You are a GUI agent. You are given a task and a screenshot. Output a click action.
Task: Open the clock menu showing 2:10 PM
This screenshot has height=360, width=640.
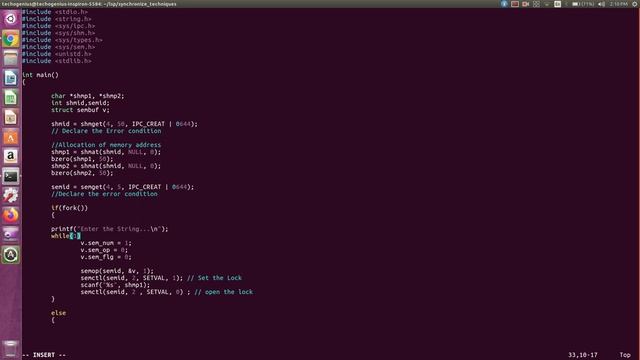point(618,4)
